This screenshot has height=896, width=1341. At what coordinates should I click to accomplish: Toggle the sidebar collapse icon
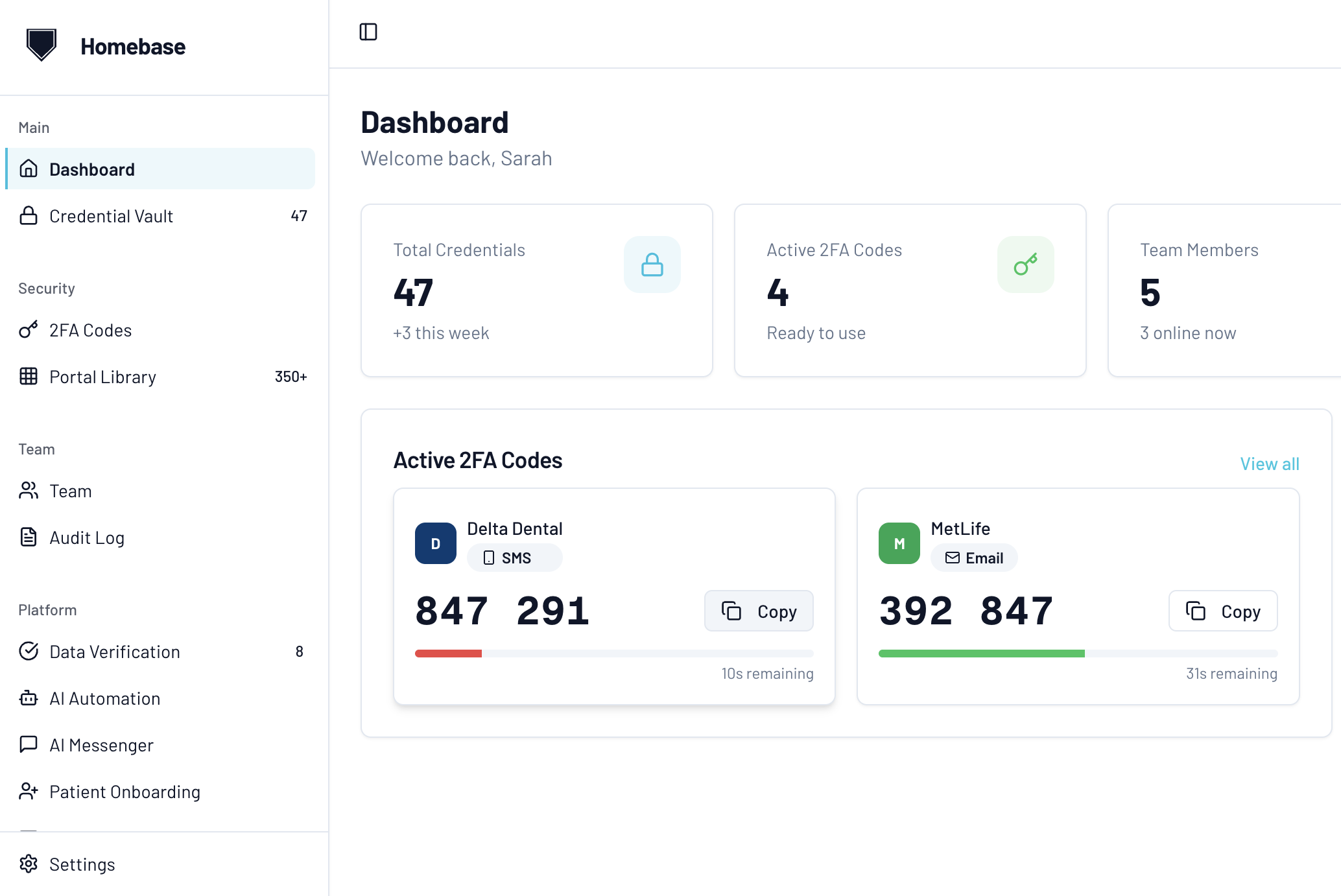(368, 32)
